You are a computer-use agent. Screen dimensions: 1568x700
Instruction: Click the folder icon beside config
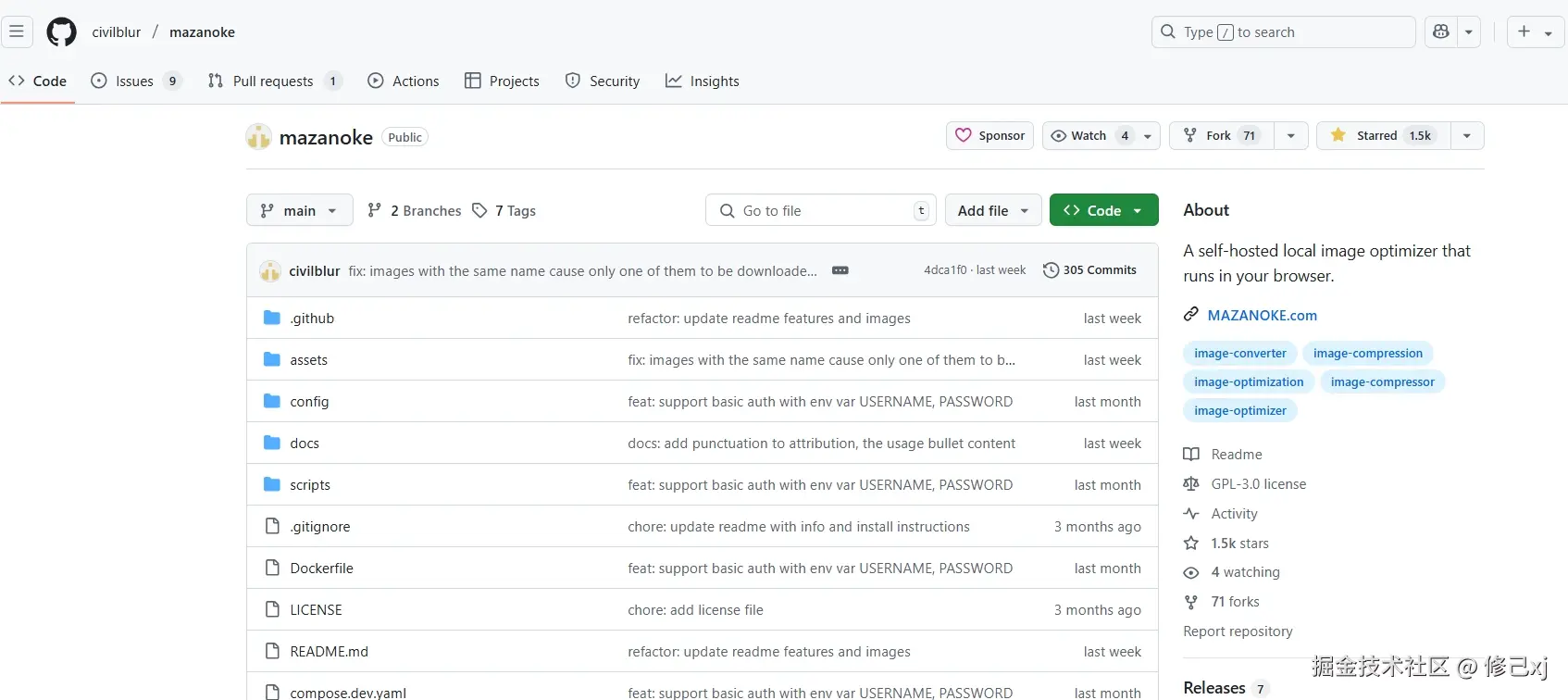pos(272,401)
